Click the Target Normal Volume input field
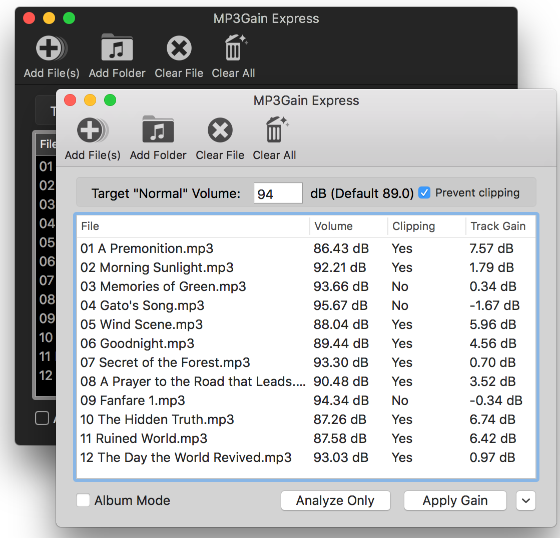The width and height of the screenshot is (560, 538). [x=278, y=193]
